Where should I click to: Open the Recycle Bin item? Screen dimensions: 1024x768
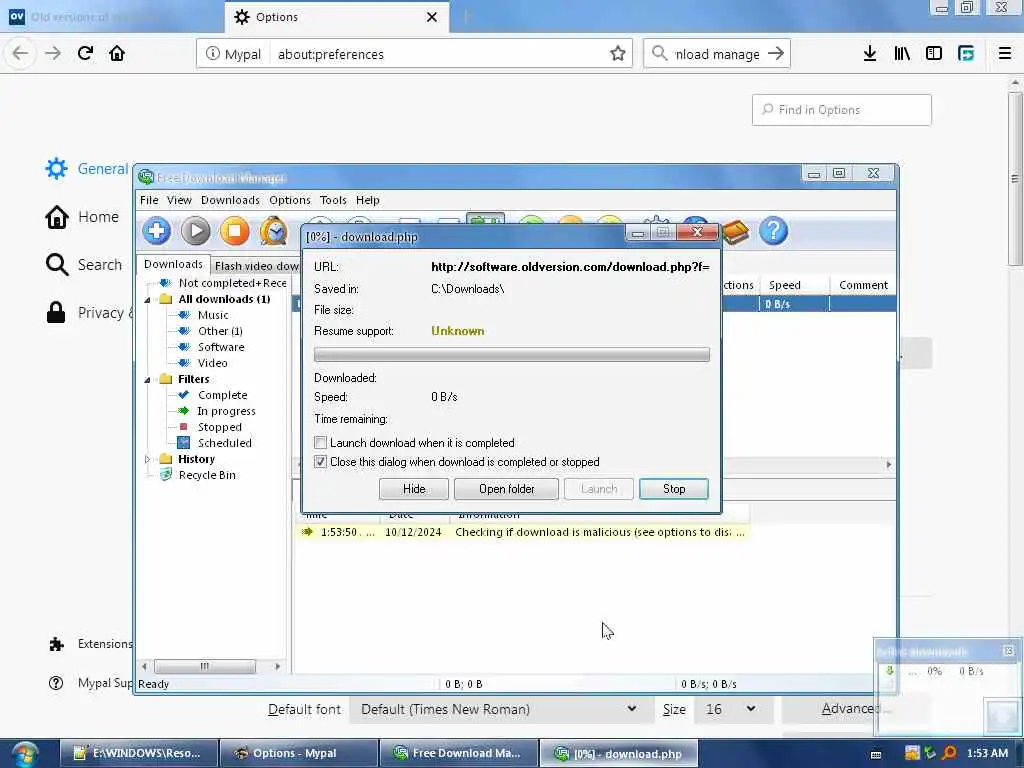206,475
